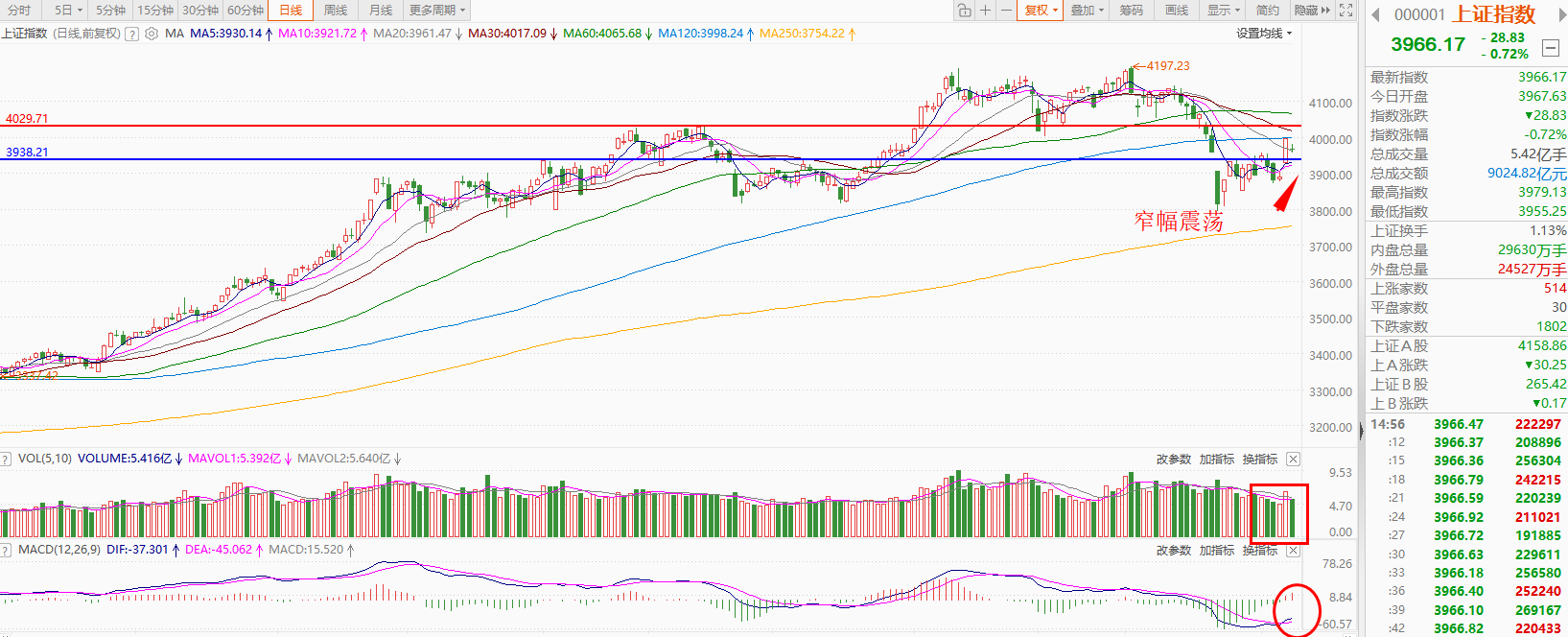The image size is (1568, 637).
Task: Toggle 隐藏 to hide the side panel
Action: point(1311,11)
